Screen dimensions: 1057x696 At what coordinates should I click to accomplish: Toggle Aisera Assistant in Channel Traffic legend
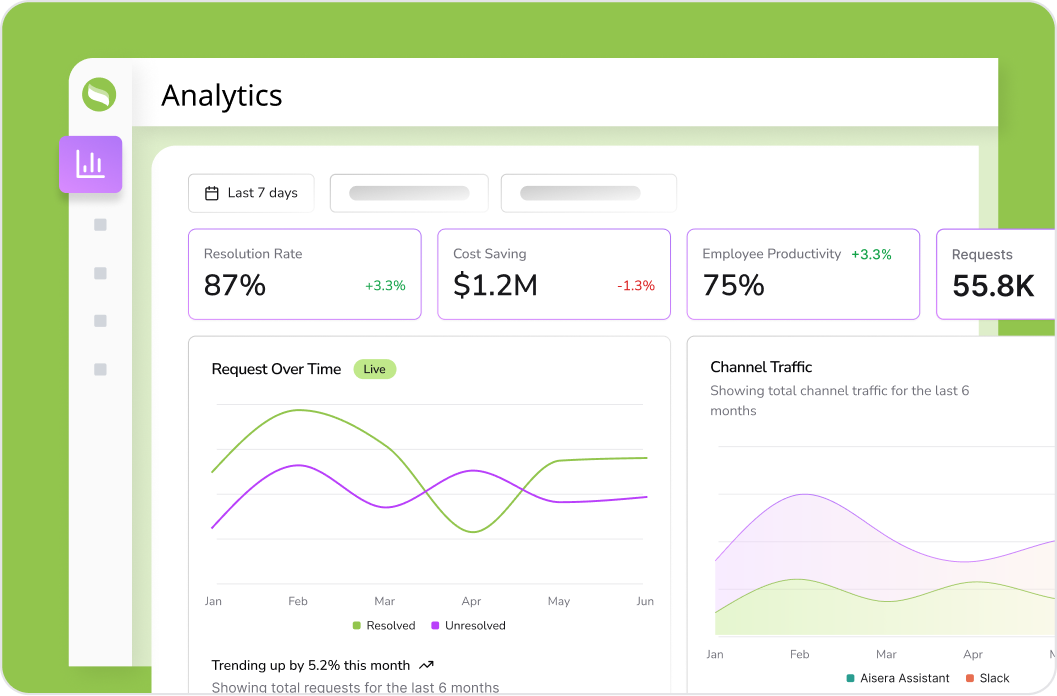pyautogui.click(x=897, y=678)
